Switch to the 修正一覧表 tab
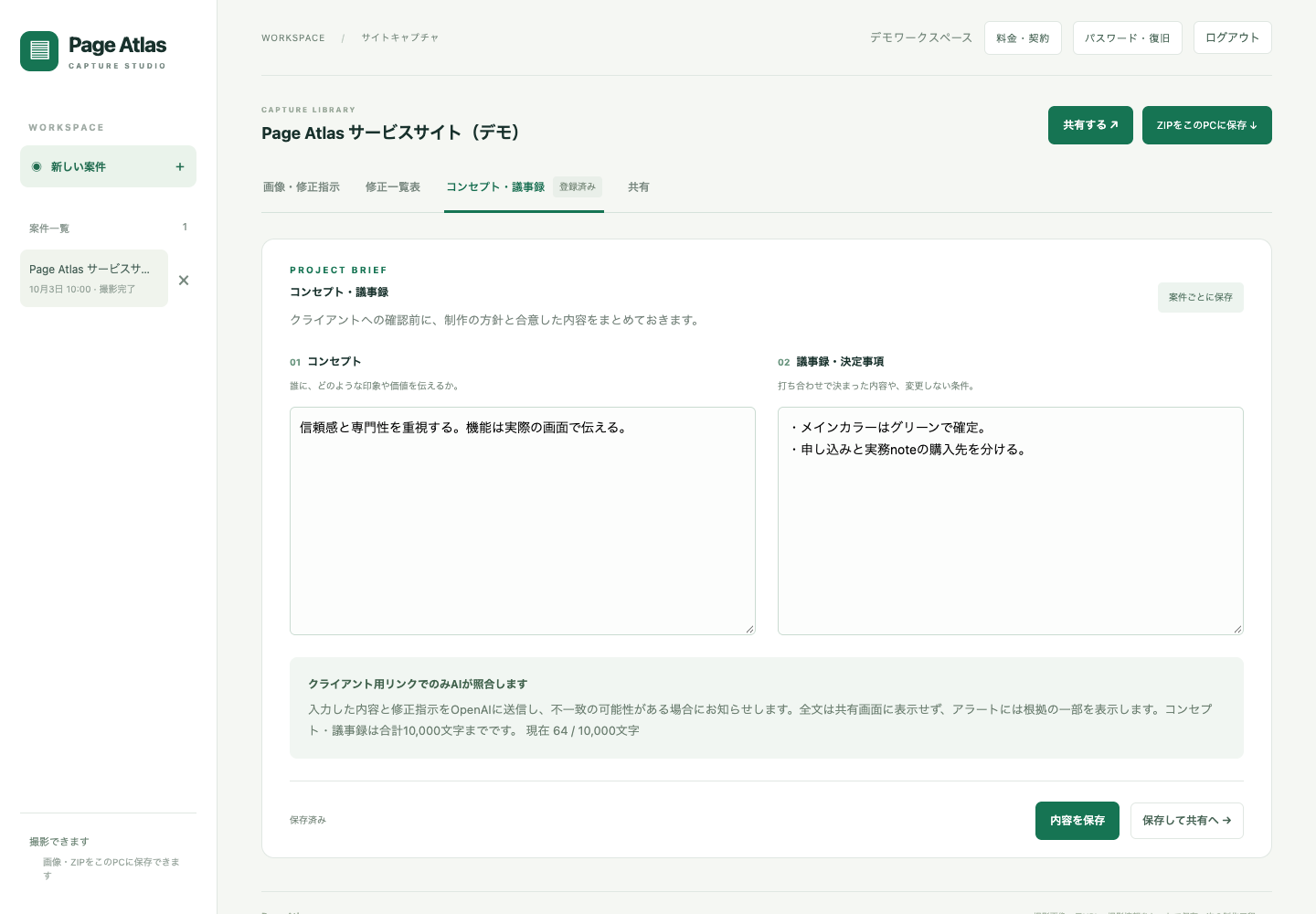Image resolution: width=1316 pixels, height=914 pixels. pyautogui.click(x=393, y=187)
